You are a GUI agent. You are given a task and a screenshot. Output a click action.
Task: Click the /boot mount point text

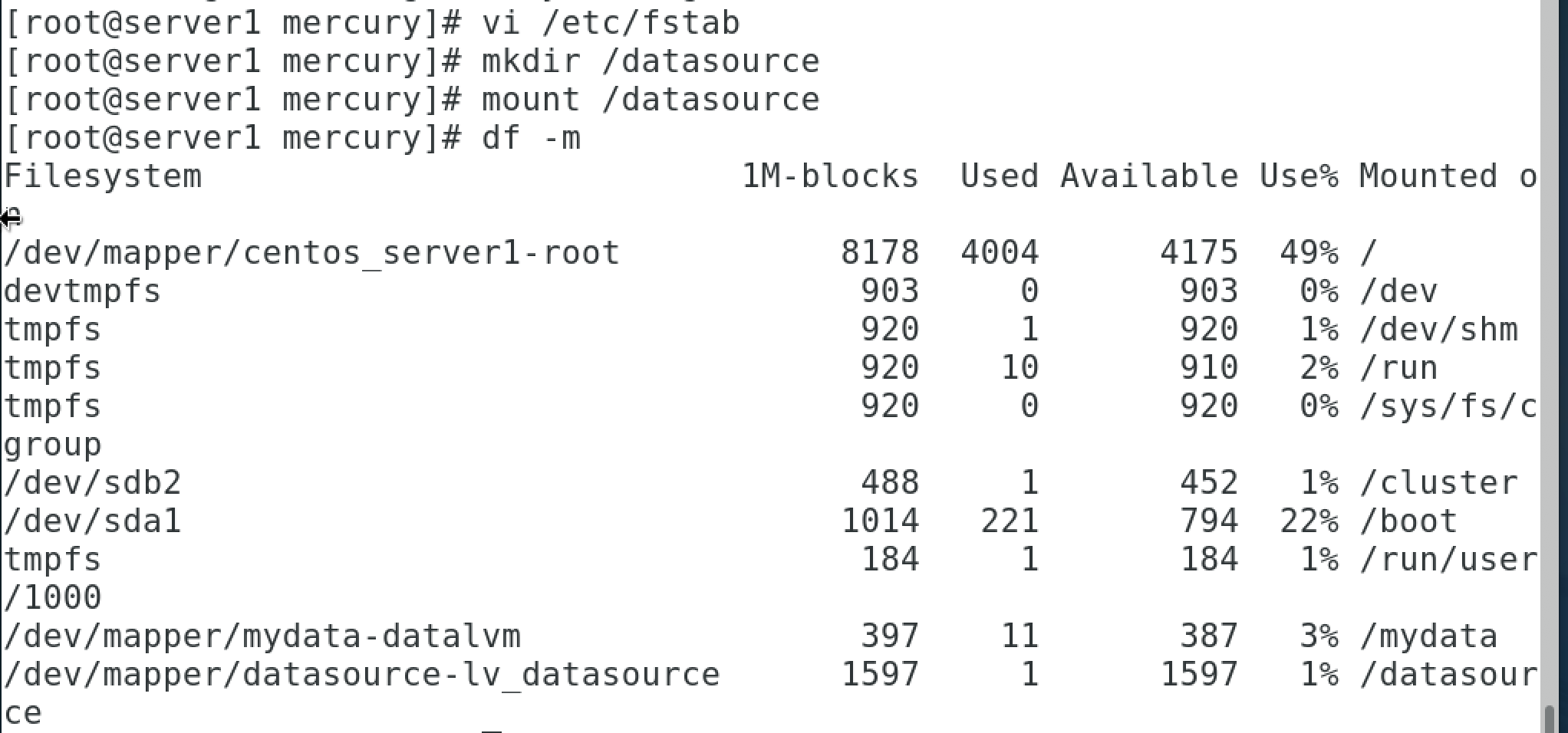pyautogui.click(x=1408, y=521)
